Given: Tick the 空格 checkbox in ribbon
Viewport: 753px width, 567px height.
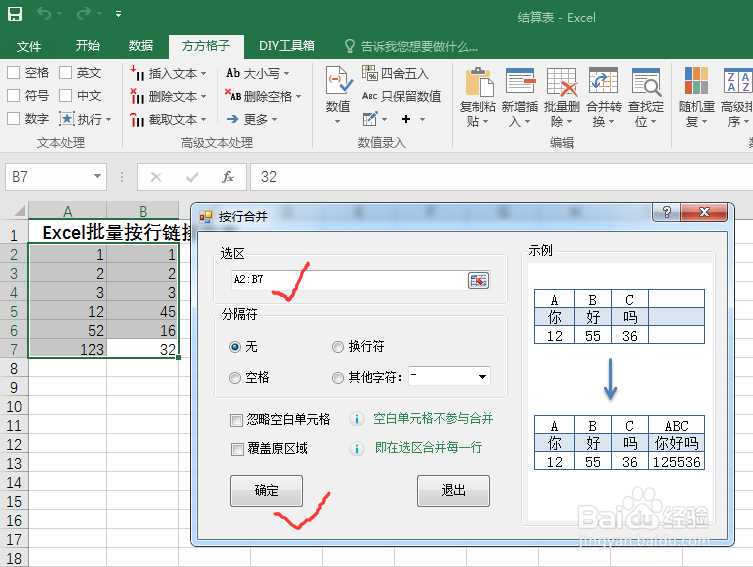Looking at the screenshot, I should pyautogui.click(x=13, y=72).
